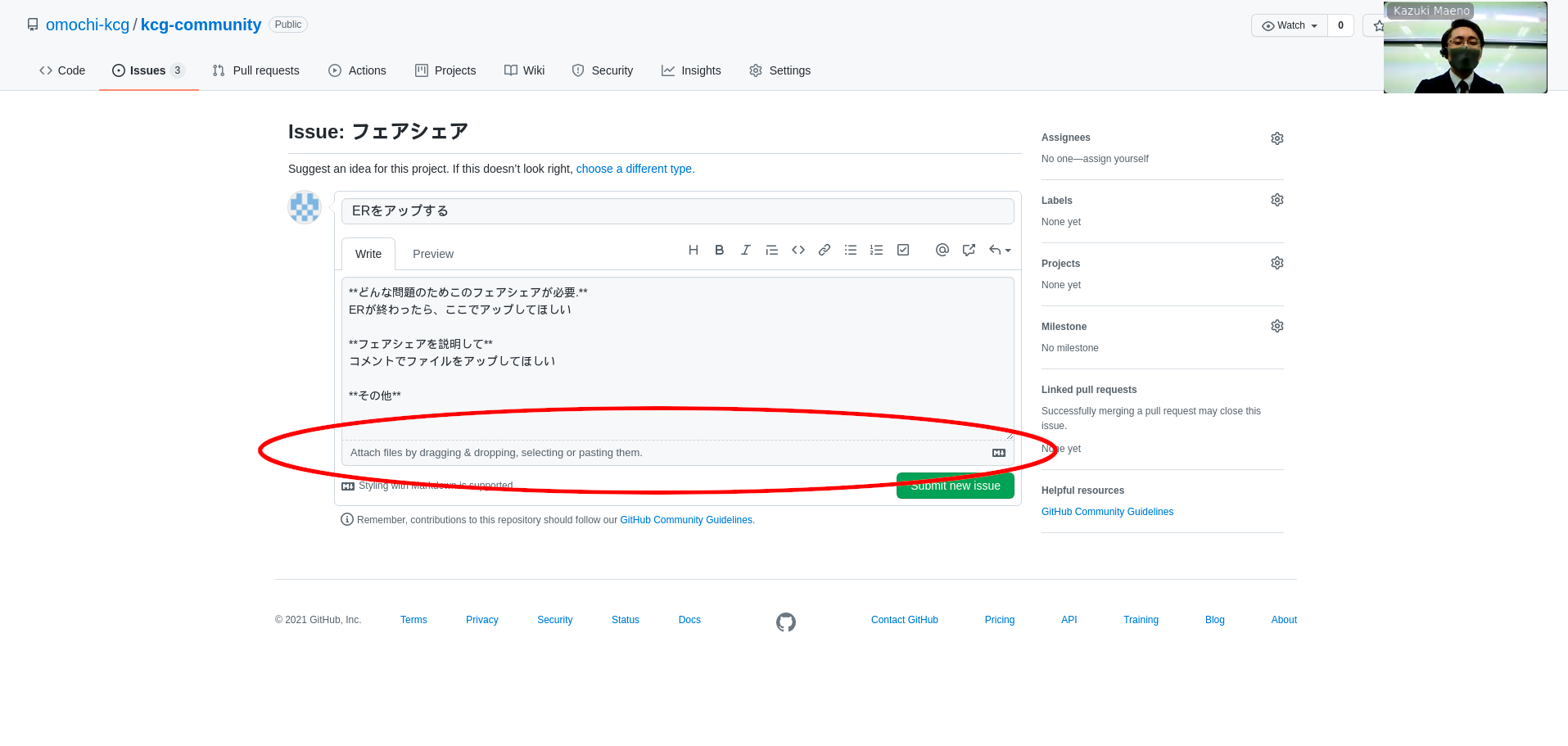
Task: Open footer Privacy link
Action: click(482, 620)
